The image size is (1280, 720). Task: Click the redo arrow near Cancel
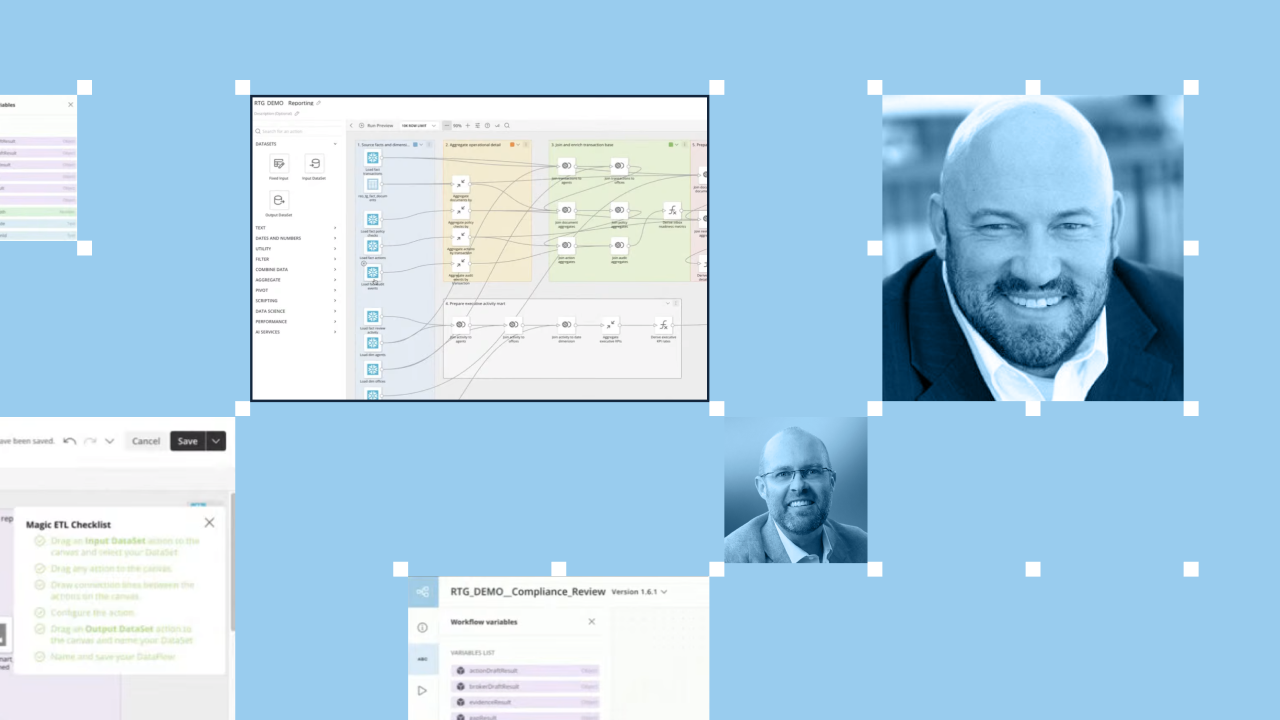coord(90,441)
